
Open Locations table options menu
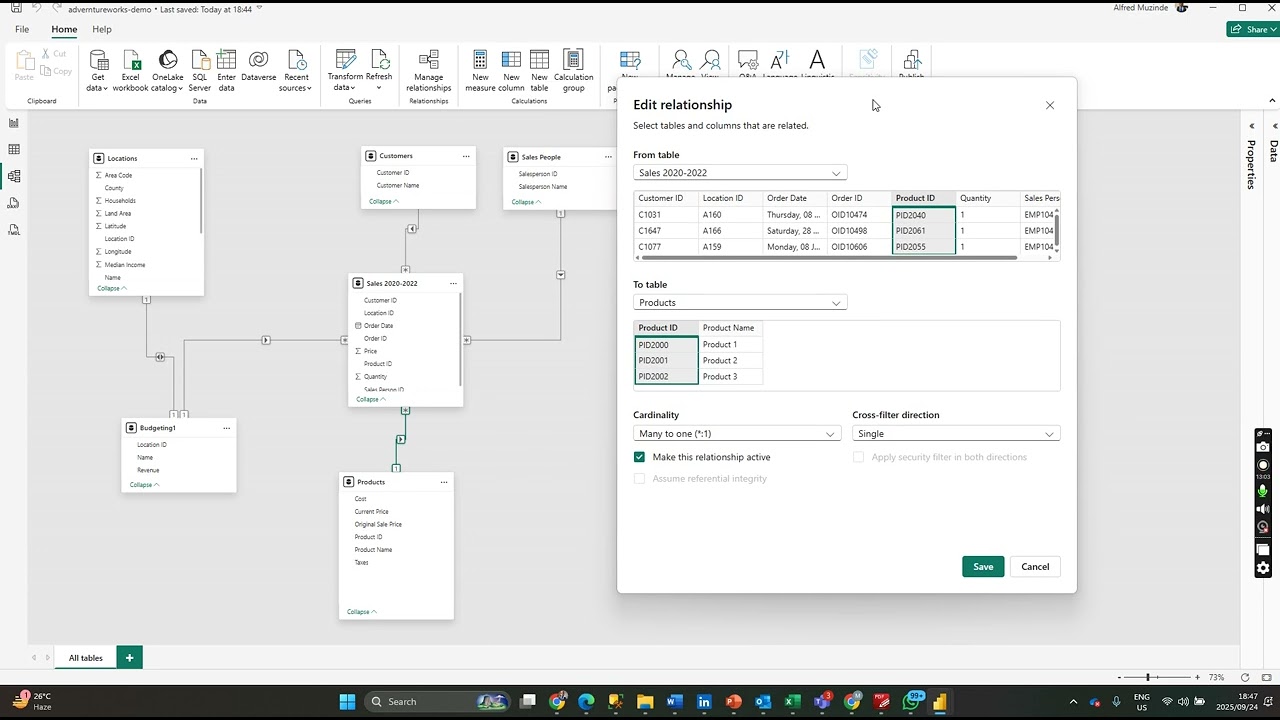pos(194,158)
